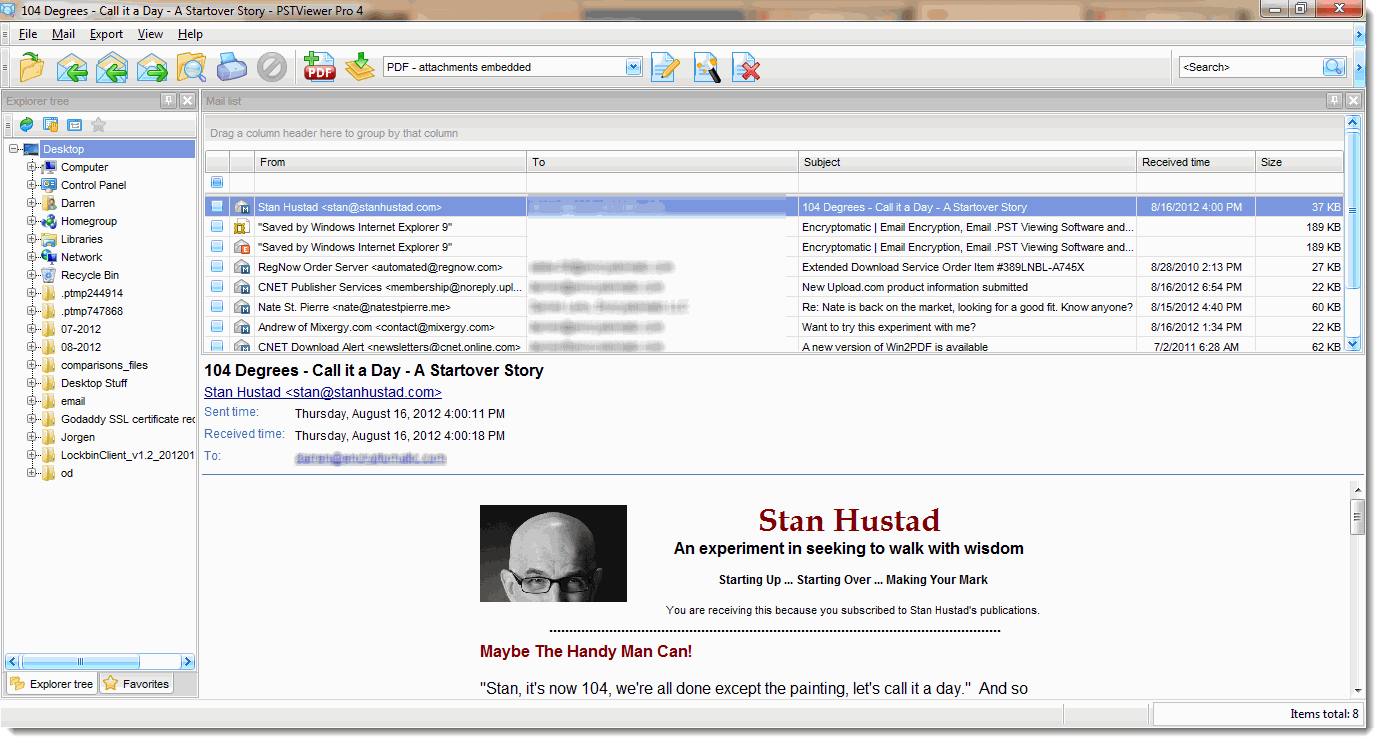Click the MHT file icon for Saved by IE9
The height and width of the screenshot is (743, 1381).
(x=241, y=227)
